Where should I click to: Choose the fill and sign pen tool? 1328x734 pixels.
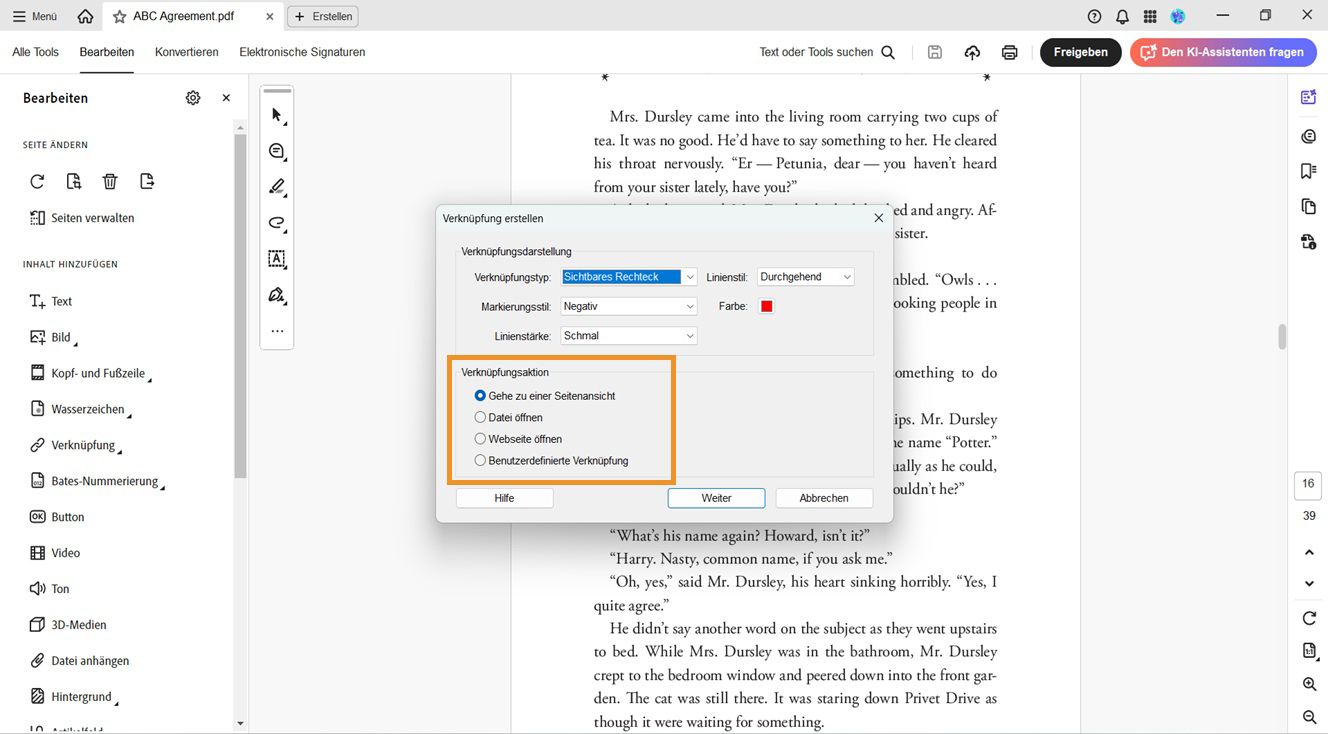pyautogui.click(x=277, y=295)
